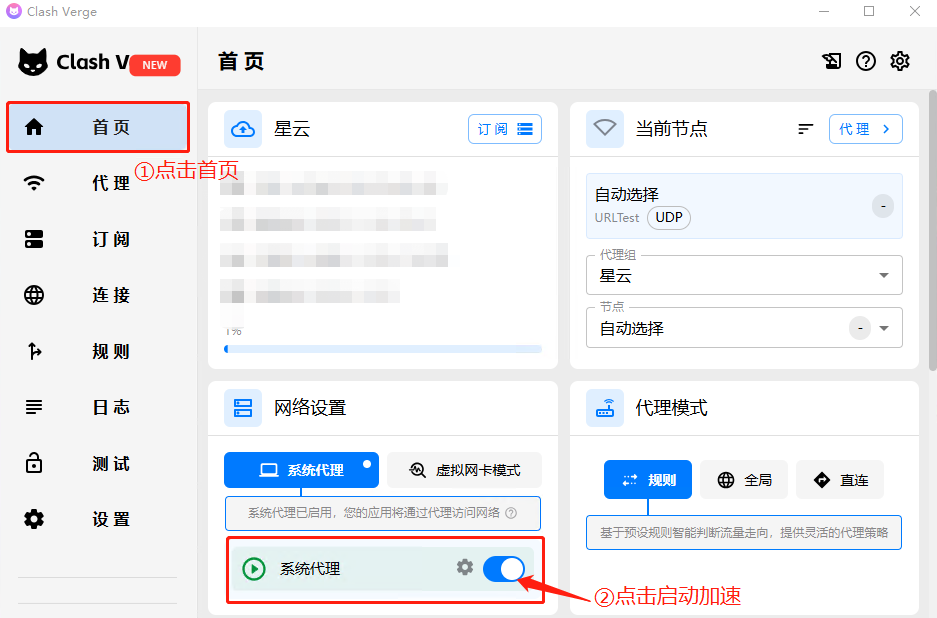Click the 代理 button with chevron

tap(865, 129)
